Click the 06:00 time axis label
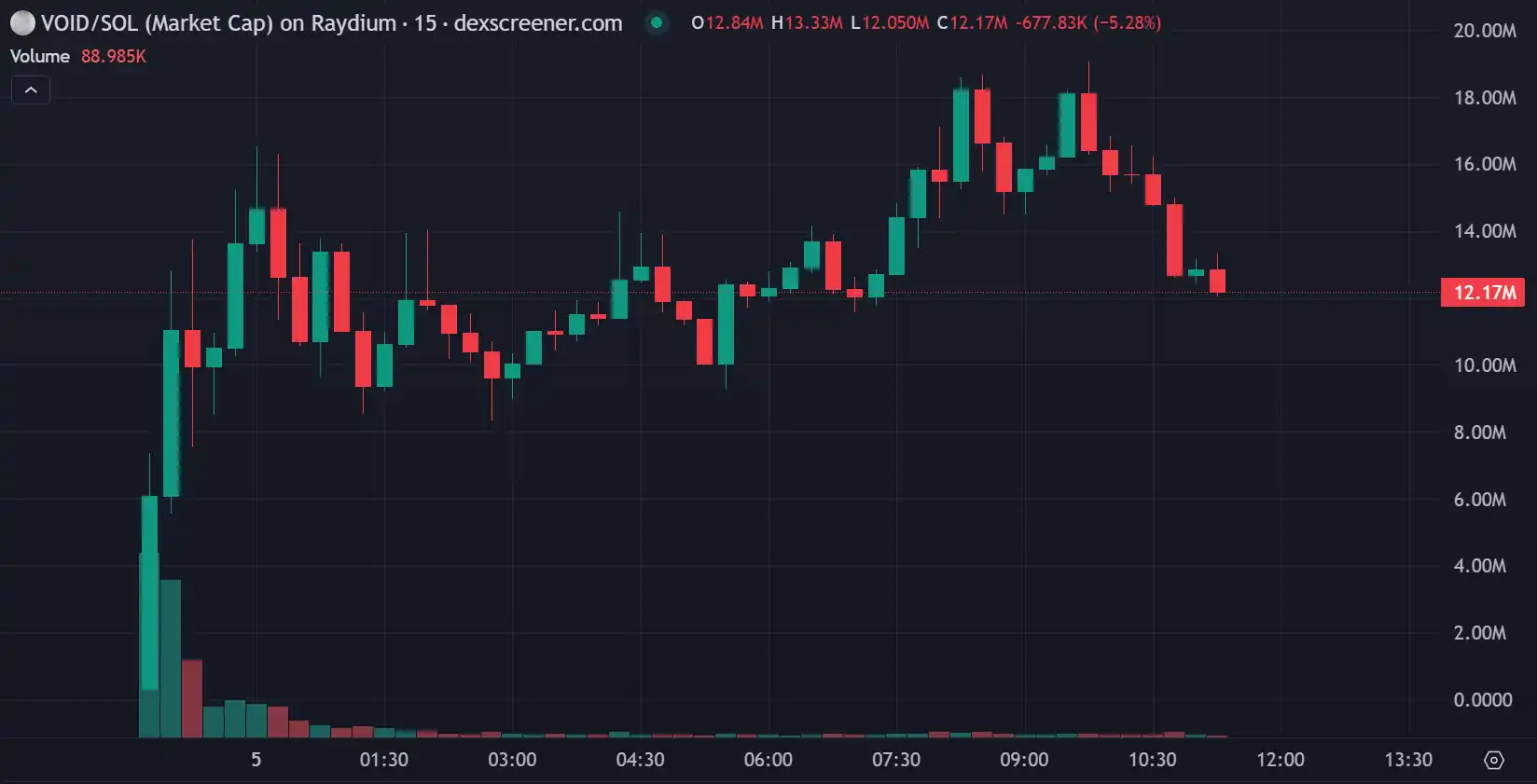The image size is (1537, 784). tap(768, 760)
